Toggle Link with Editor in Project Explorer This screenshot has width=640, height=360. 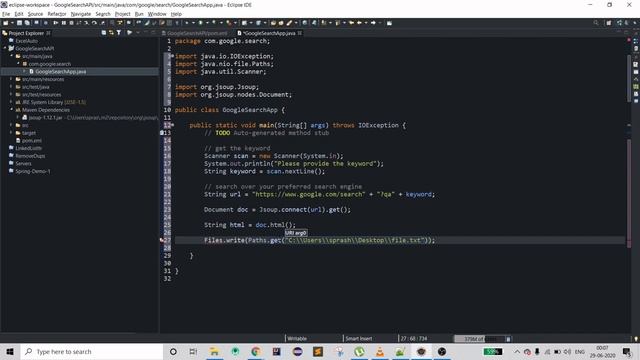click(x=111, y=33)
